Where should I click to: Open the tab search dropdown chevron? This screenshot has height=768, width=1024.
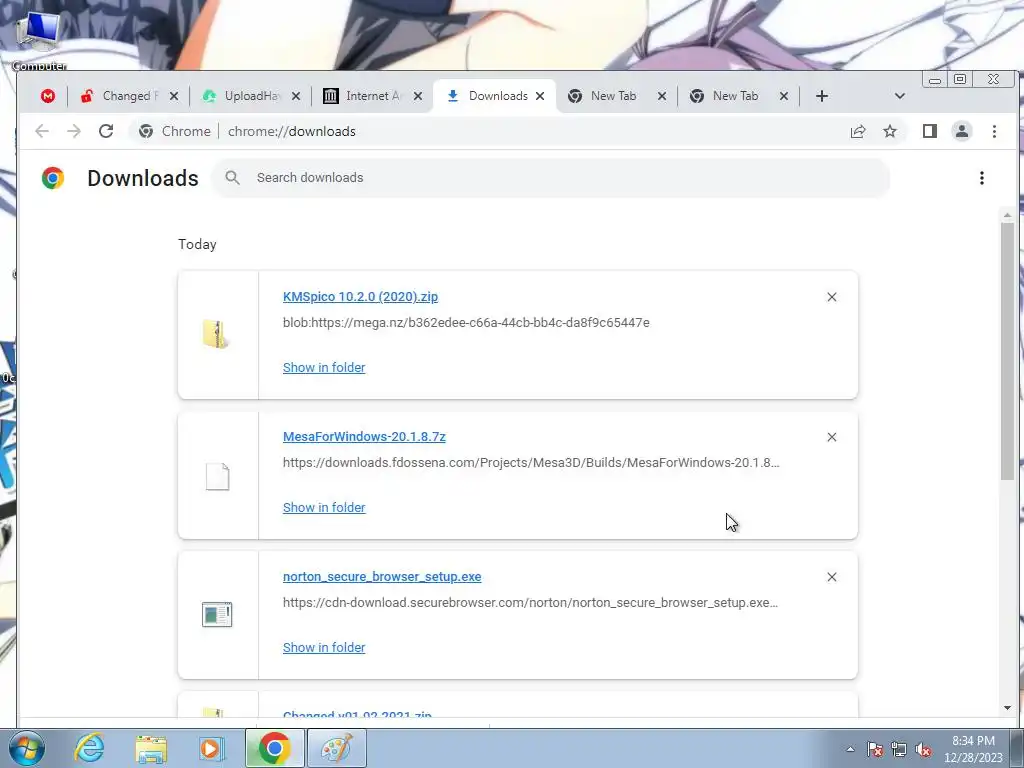(x=899, y=96)
